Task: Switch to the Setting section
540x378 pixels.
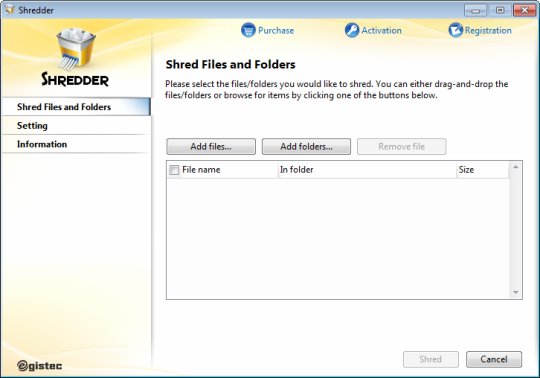Action: point(76,126)
